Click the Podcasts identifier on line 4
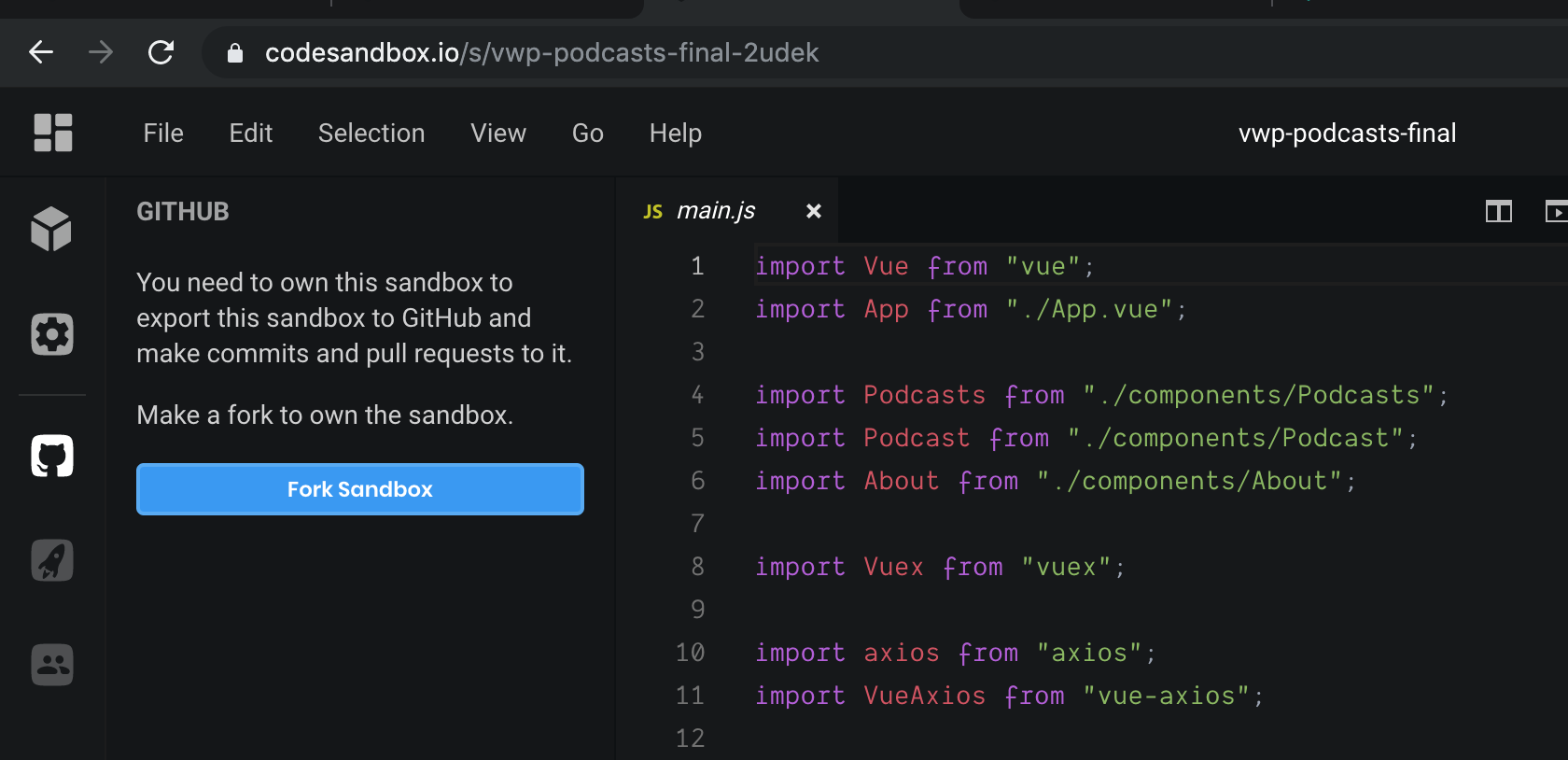This screenshot has height=760, width=1568. pyautogui.click(x=924, y=395)
